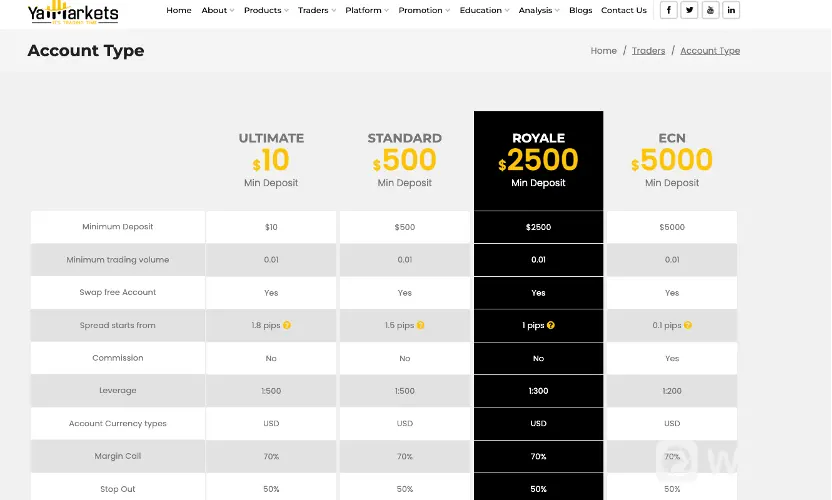Open the YouTube social icon
Viewport: 832px width, 500px height.
[710, 10]
